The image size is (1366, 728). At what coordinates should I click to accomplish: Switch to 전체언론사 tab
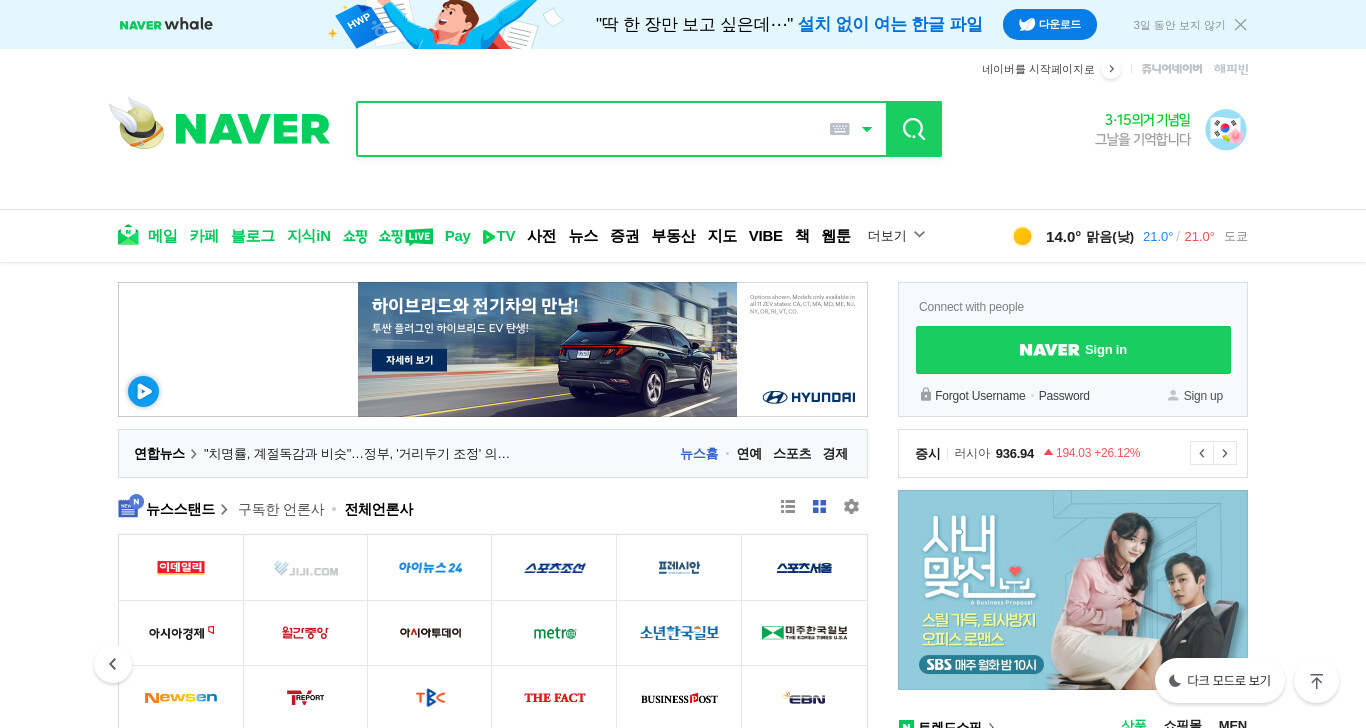point(379,510)
